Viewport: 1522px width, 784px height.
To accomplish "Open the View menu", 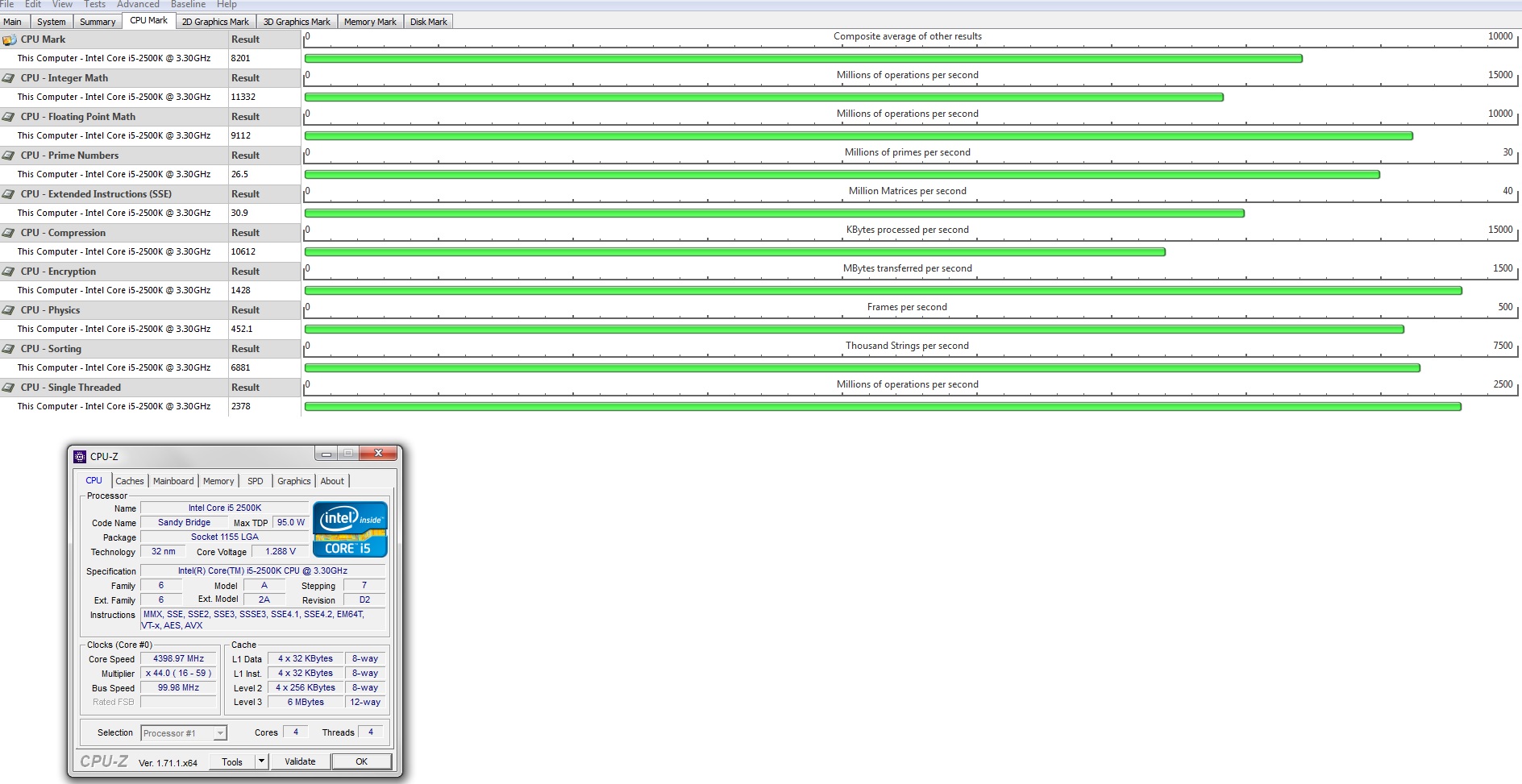I will click(62, 4).
